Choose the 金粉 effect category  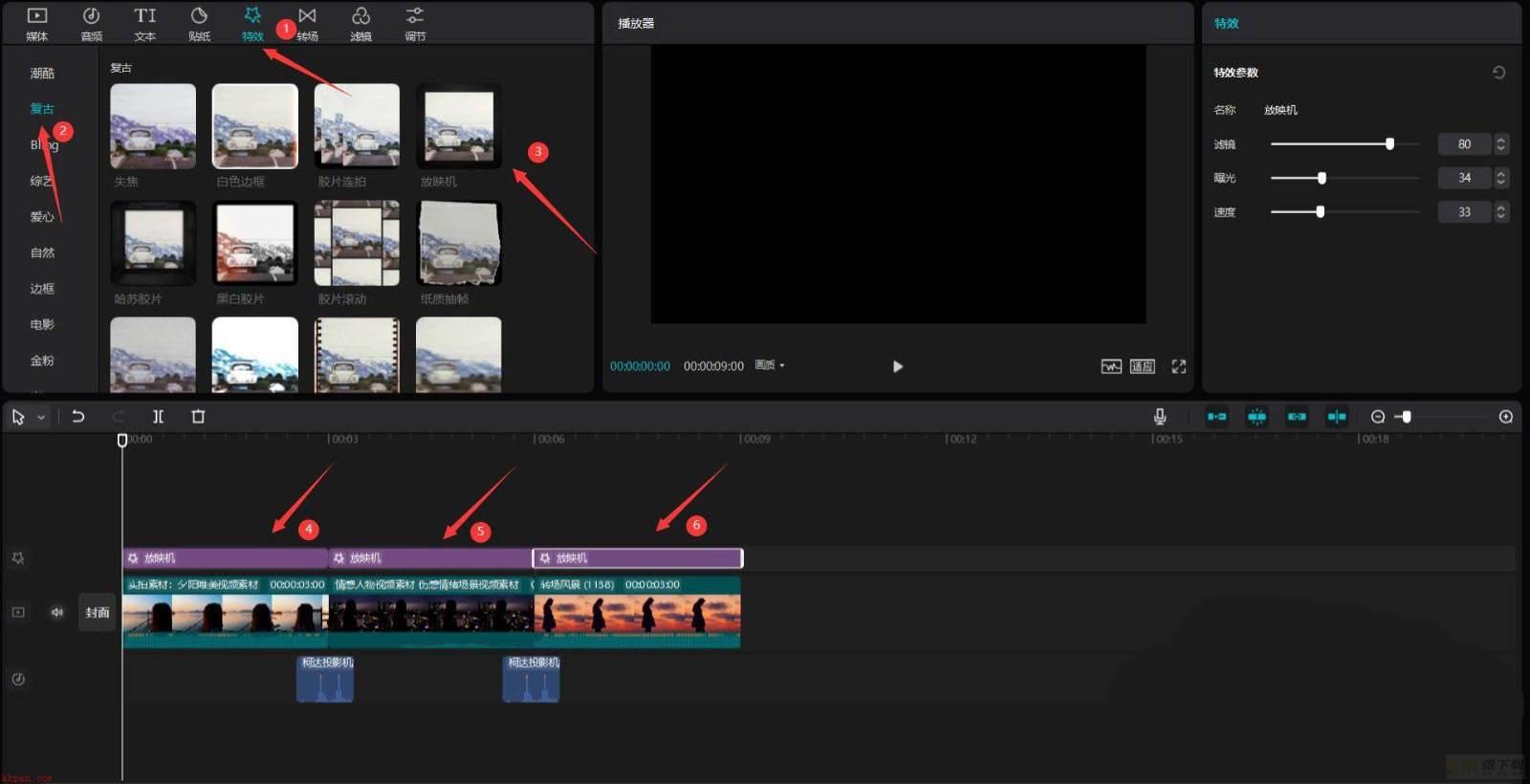pyautogui.click(x=42, y=360)
